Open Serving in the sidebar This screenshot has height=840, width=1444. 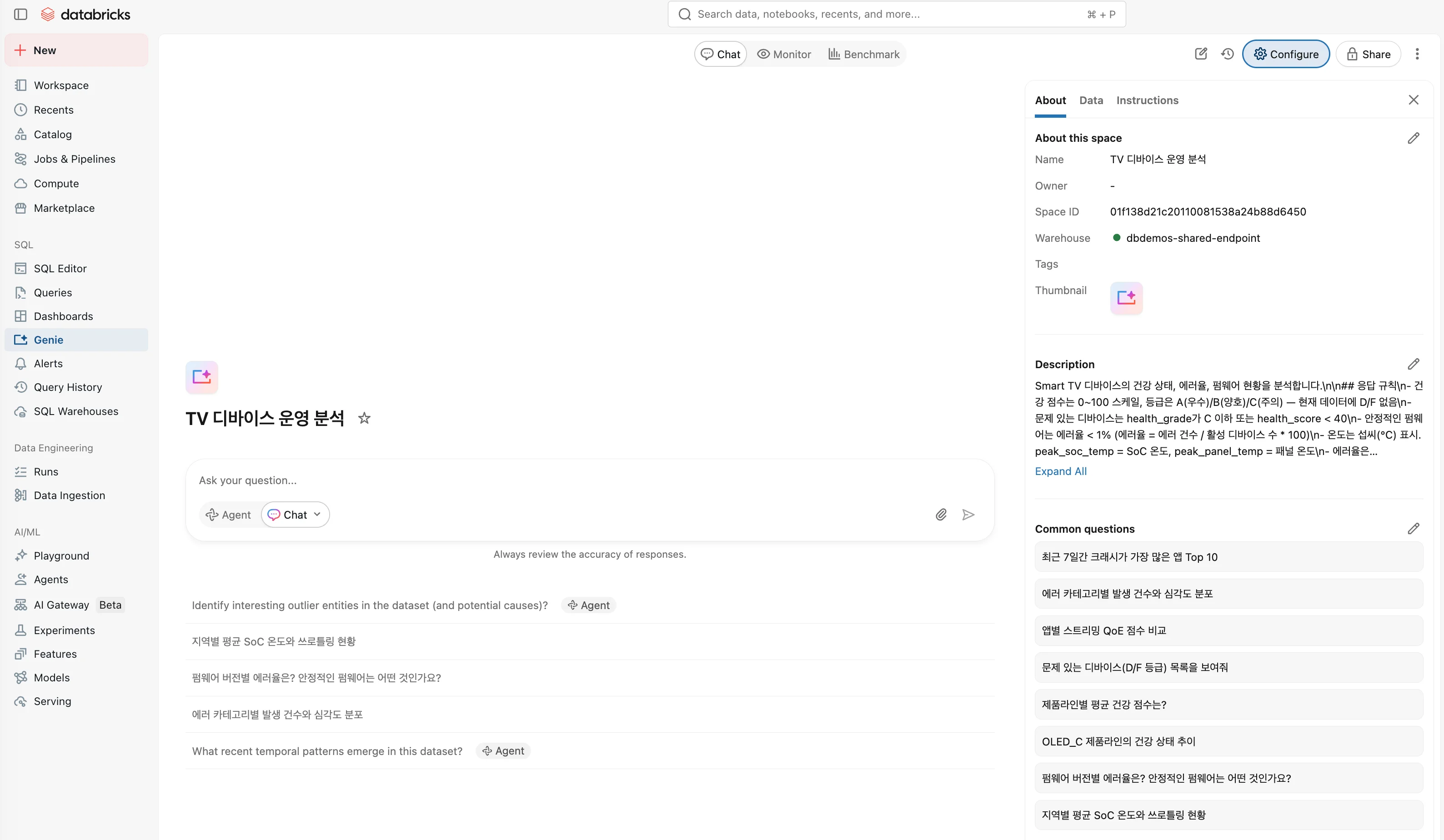tap(76, 701)
